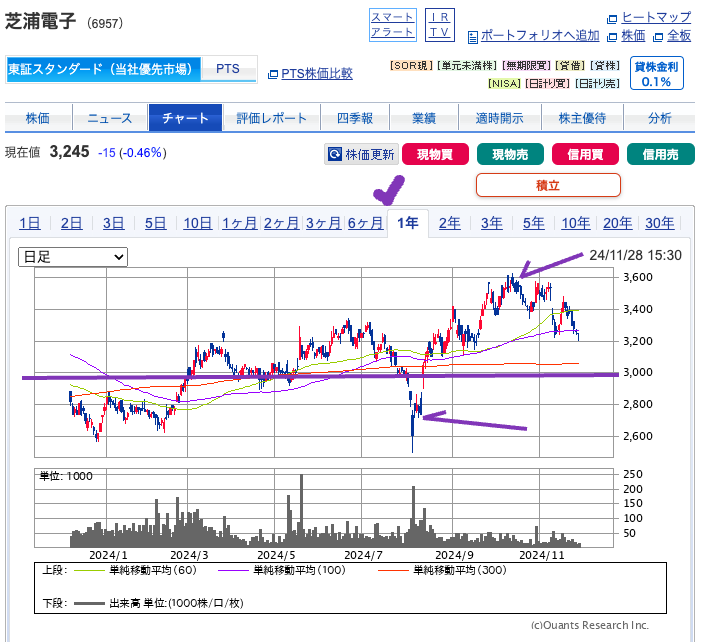
Task: Click the portfolio add document icon
Action: click(472, 37)
